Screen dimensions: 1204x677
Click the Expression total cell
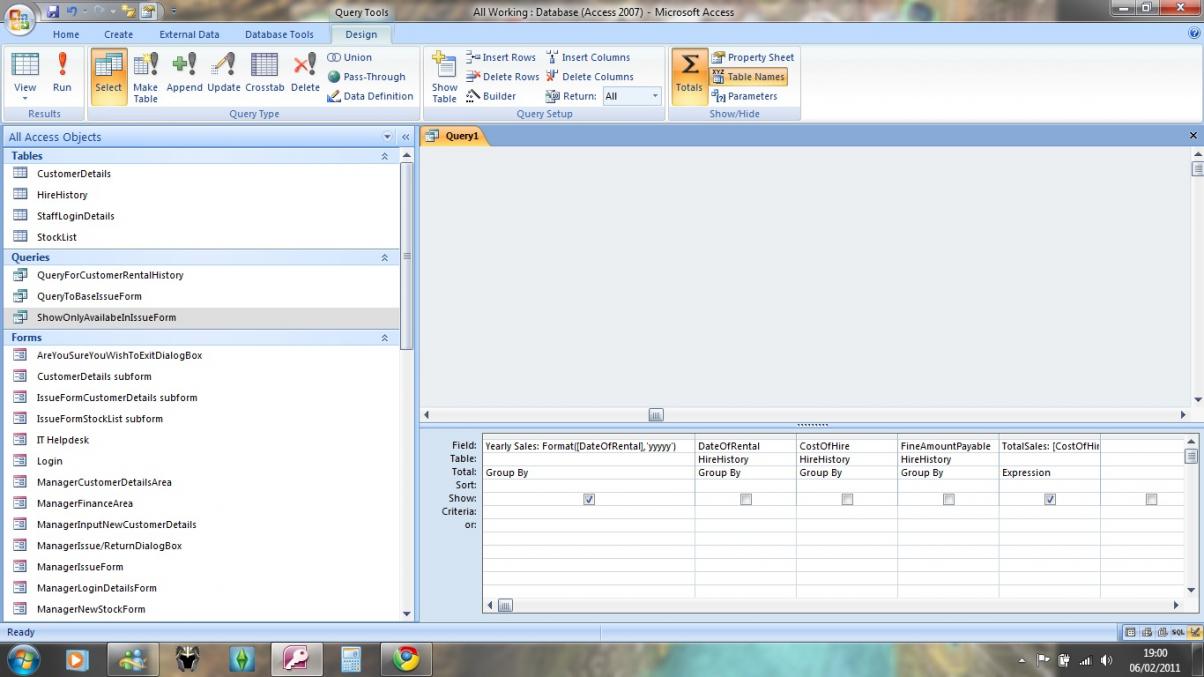(x=1049, y=472)
